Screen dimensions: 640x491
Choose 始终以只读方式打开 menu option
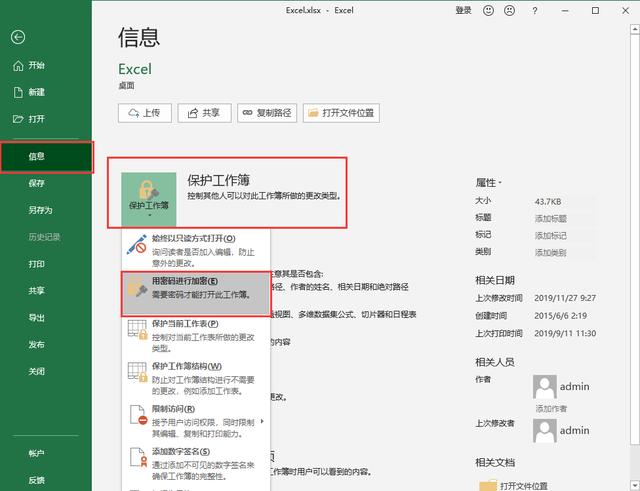tap(196, 250)
